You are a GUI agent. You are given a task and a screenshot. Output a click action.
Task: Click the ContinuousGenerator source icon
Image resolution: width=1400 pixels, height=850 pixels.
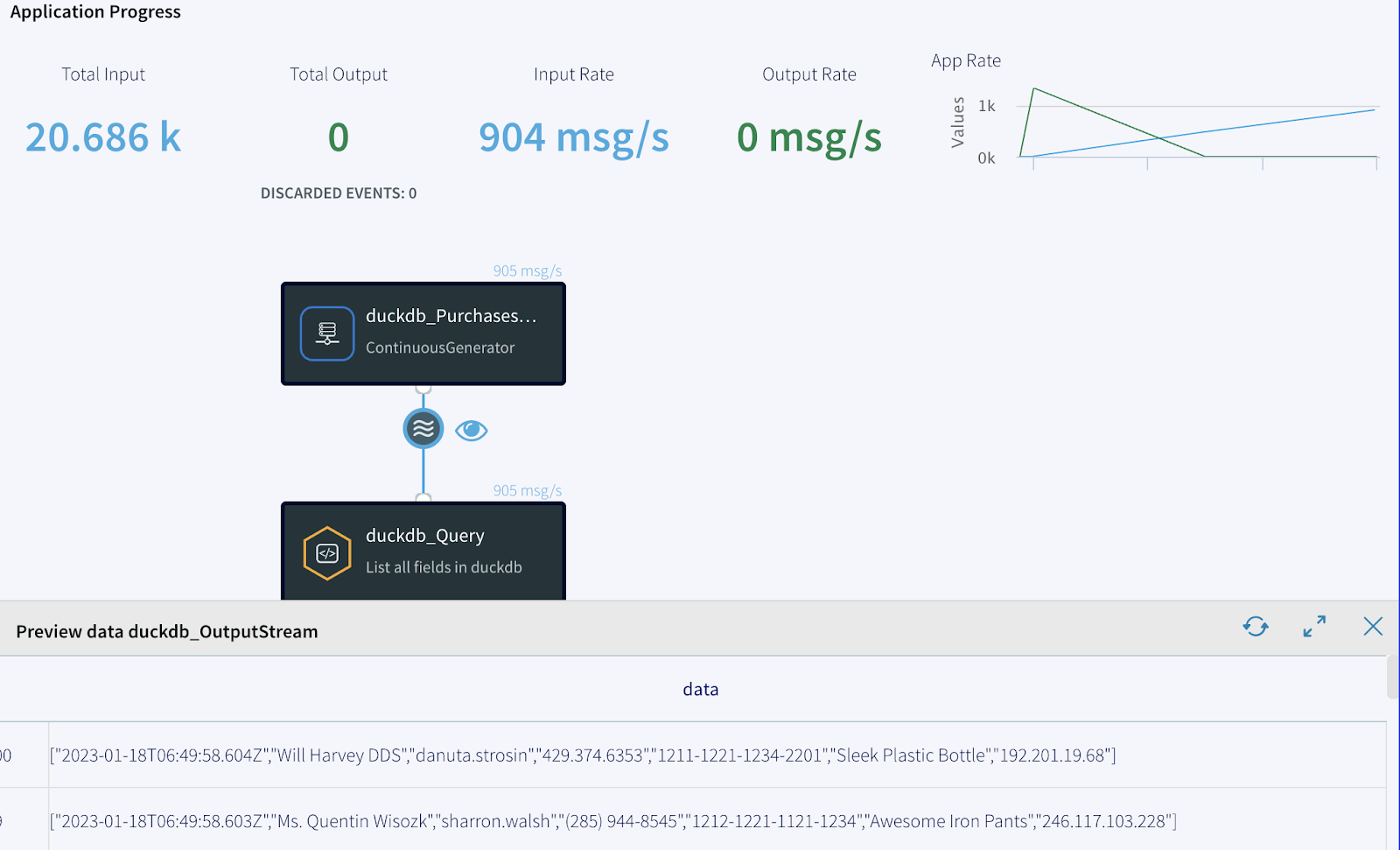click(x=327, y=334)
